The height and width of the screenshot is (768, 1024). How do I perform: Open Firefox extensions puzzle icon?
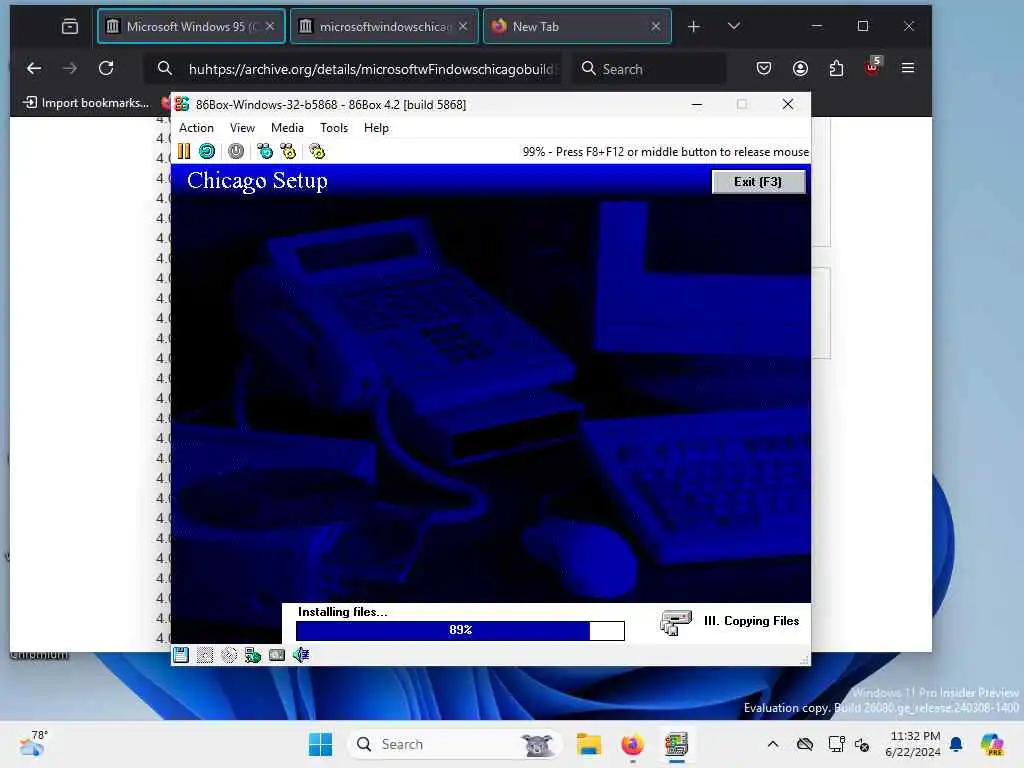coord(836,68)
